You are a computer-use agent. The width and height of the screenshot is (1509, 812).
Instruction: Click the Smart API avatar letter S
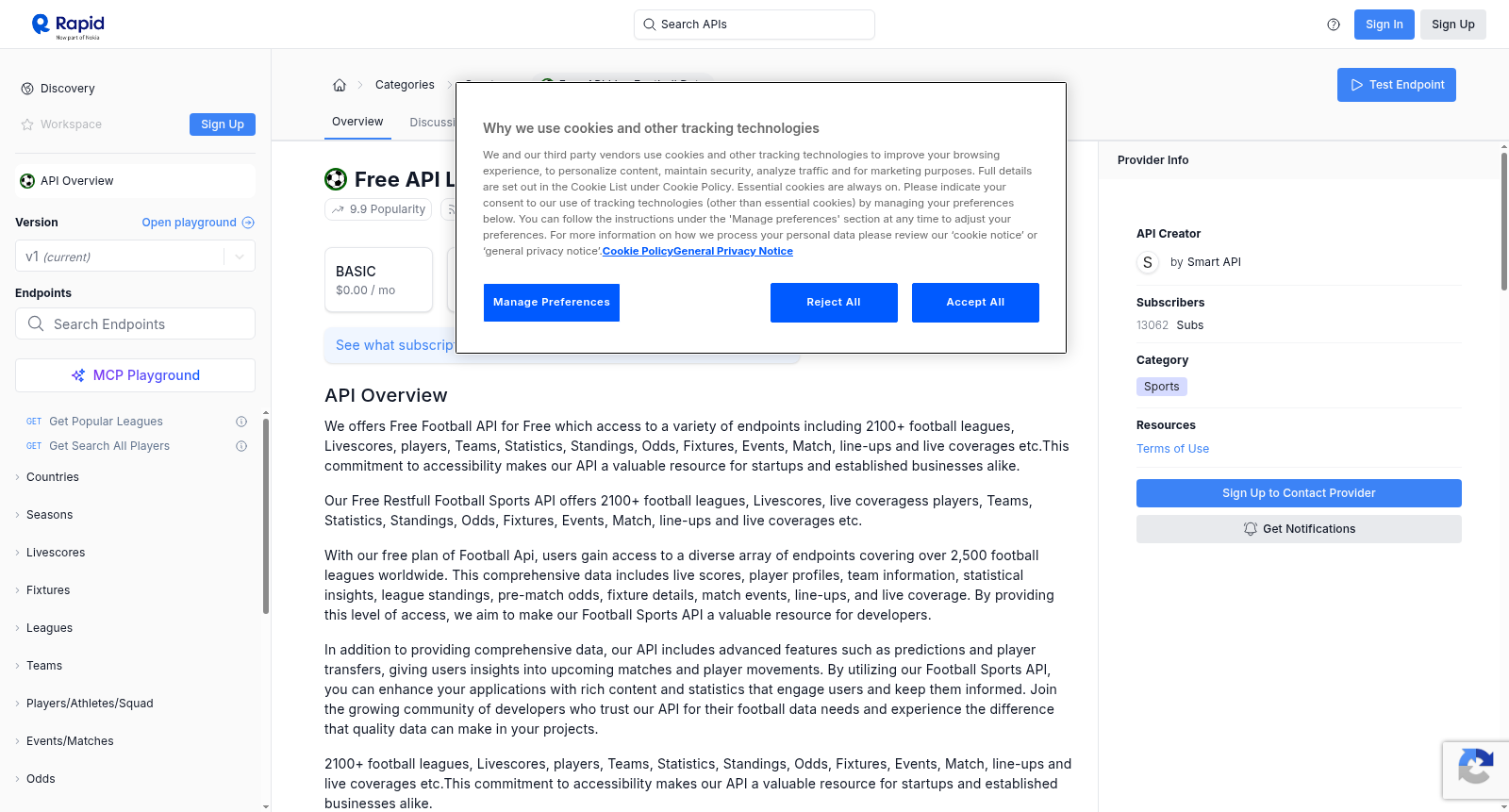[x=1148, y=262]
